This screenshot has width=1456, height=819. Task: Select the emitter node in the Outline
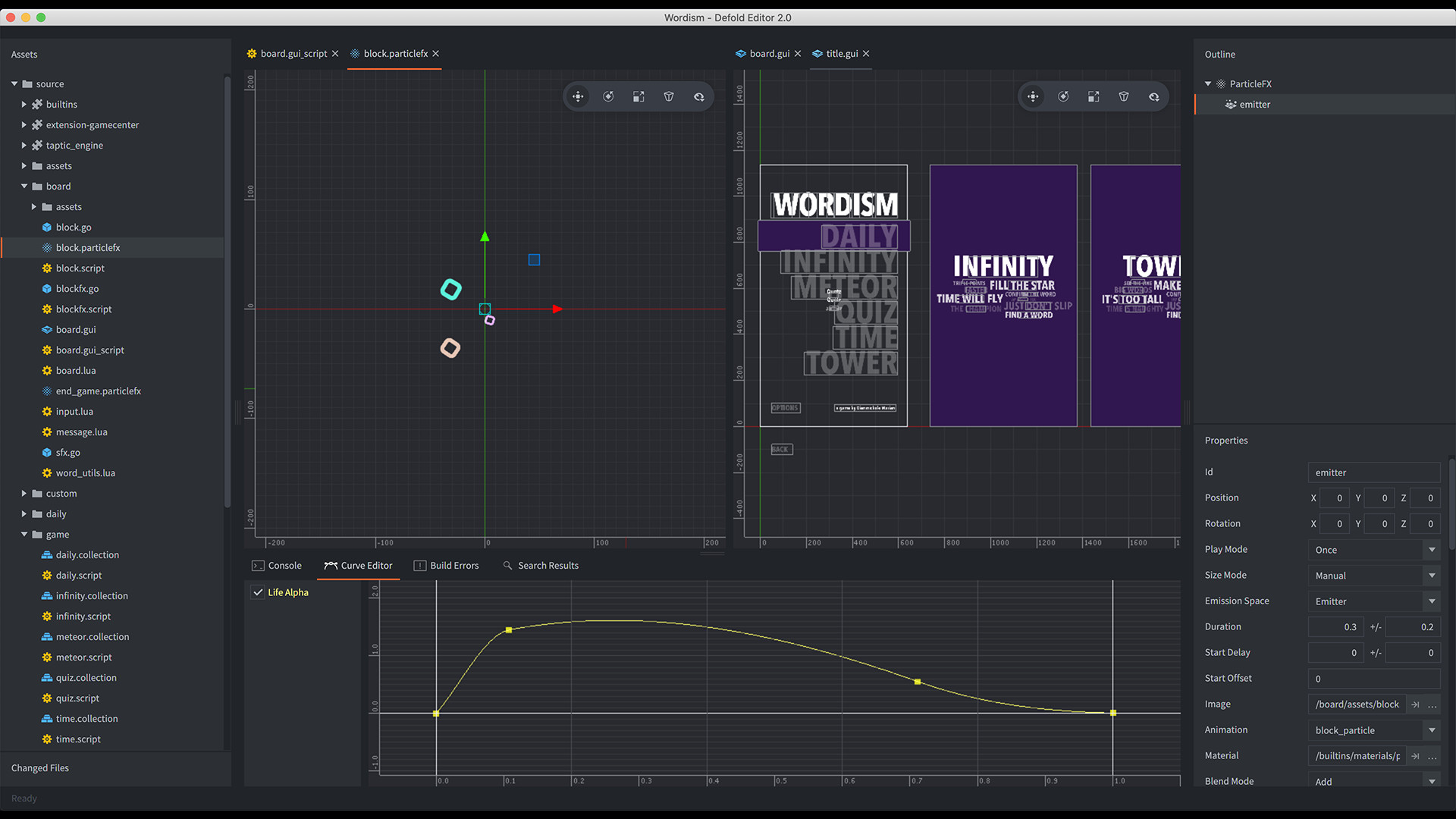(1254, 104)
